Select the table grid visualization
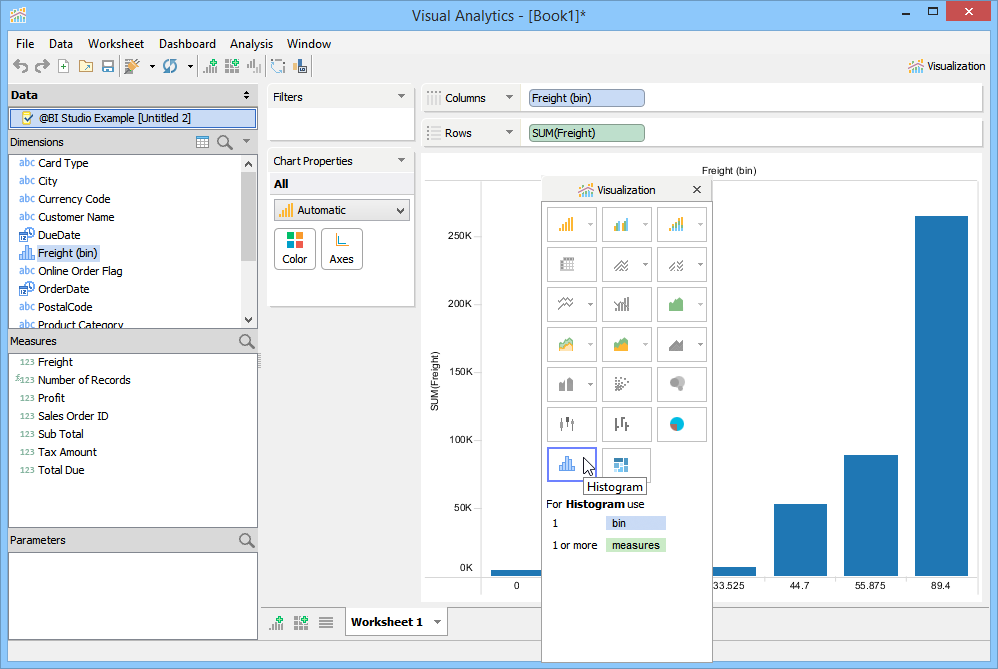The width and height of the screenshot is (998, 669). [572, 264]
